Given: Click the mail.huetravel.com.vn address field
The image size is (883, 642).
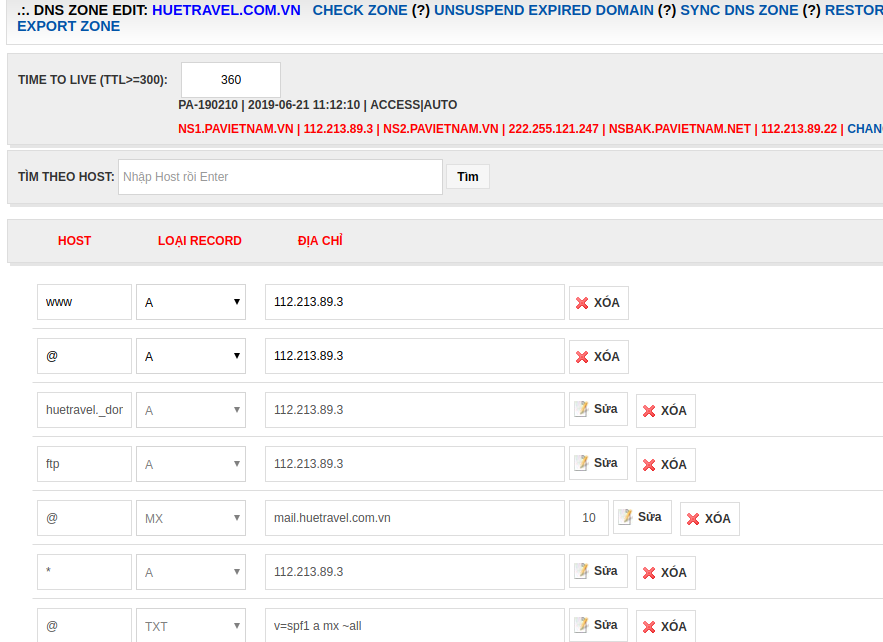Looking at the screenshot, I should 414,518.
